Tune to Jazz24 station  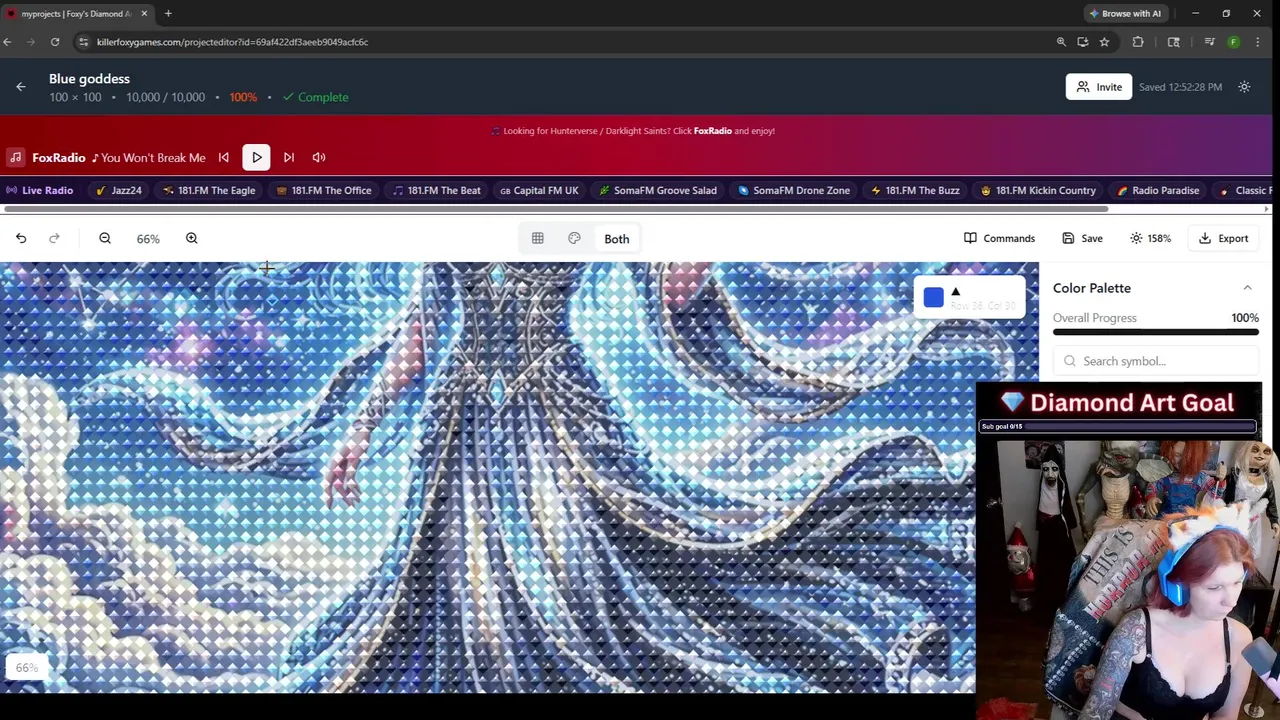pyautogui.click(x=119, y=190)
